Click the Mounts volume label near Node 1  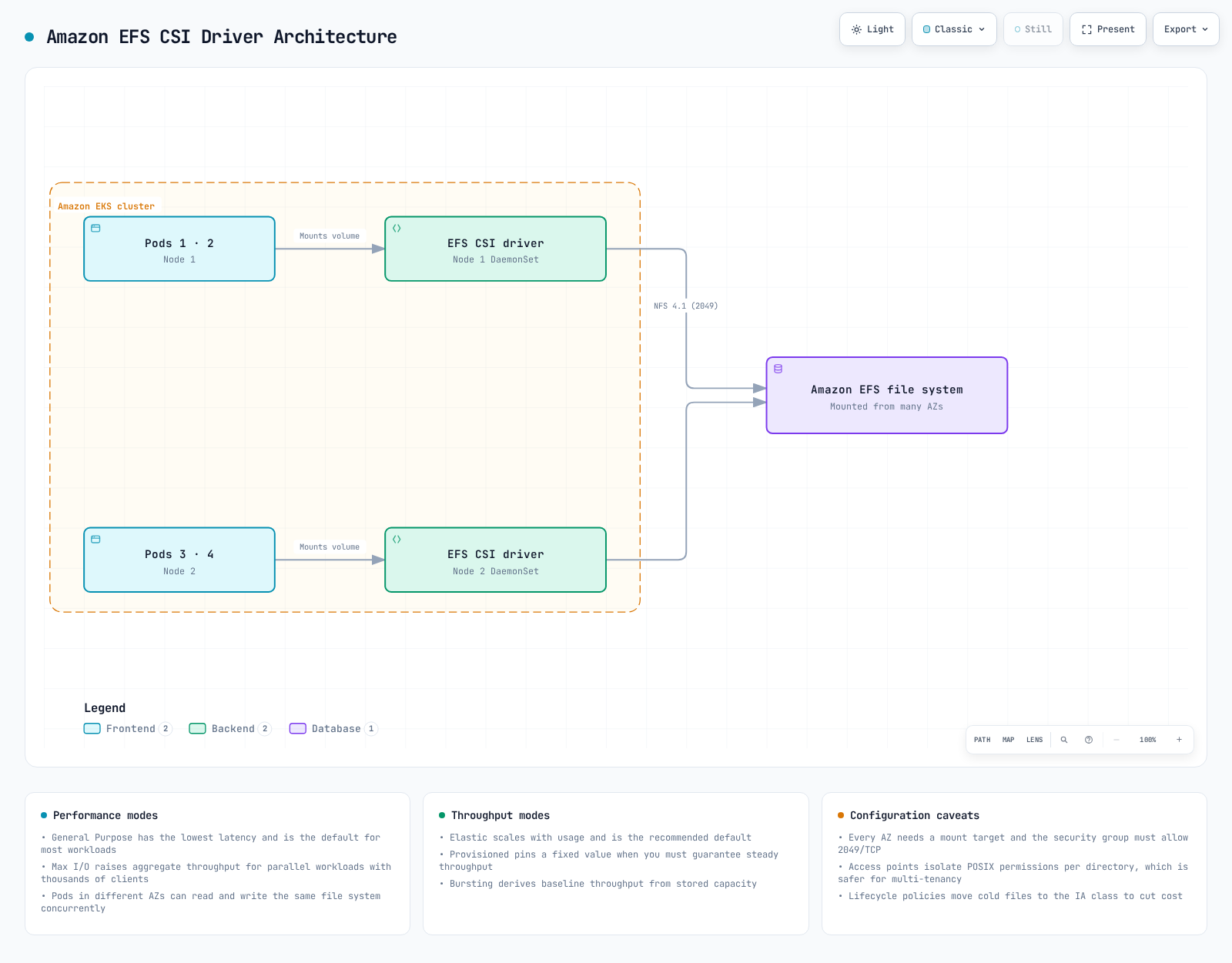330,236
